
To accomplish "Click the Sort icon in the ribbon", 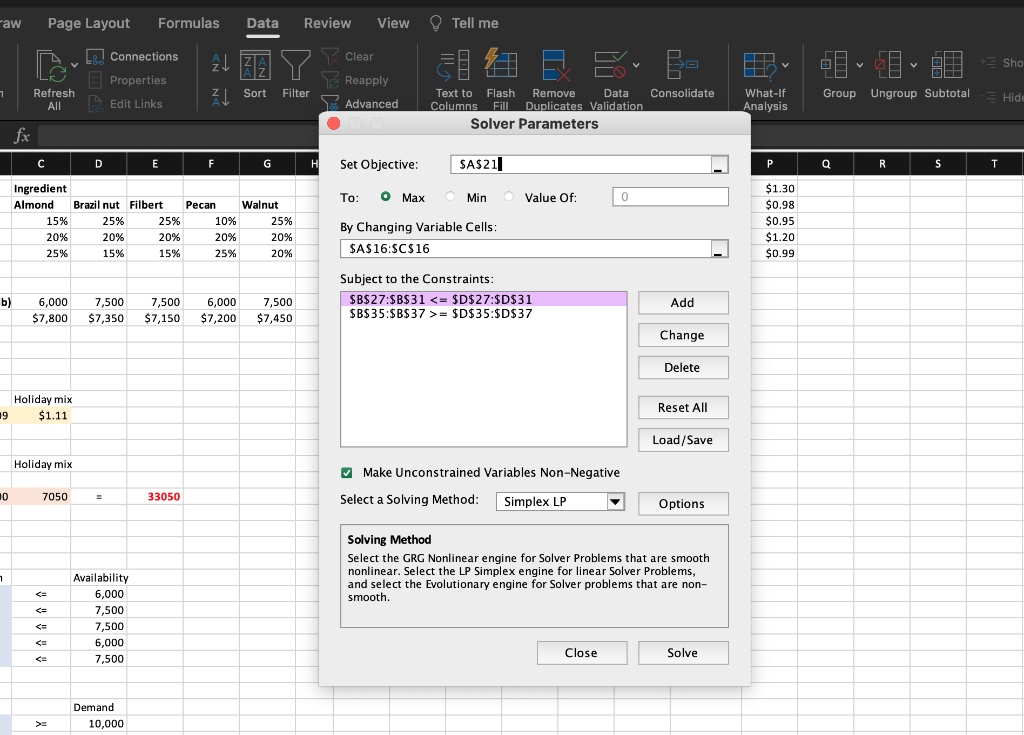I will pos(255,66).
